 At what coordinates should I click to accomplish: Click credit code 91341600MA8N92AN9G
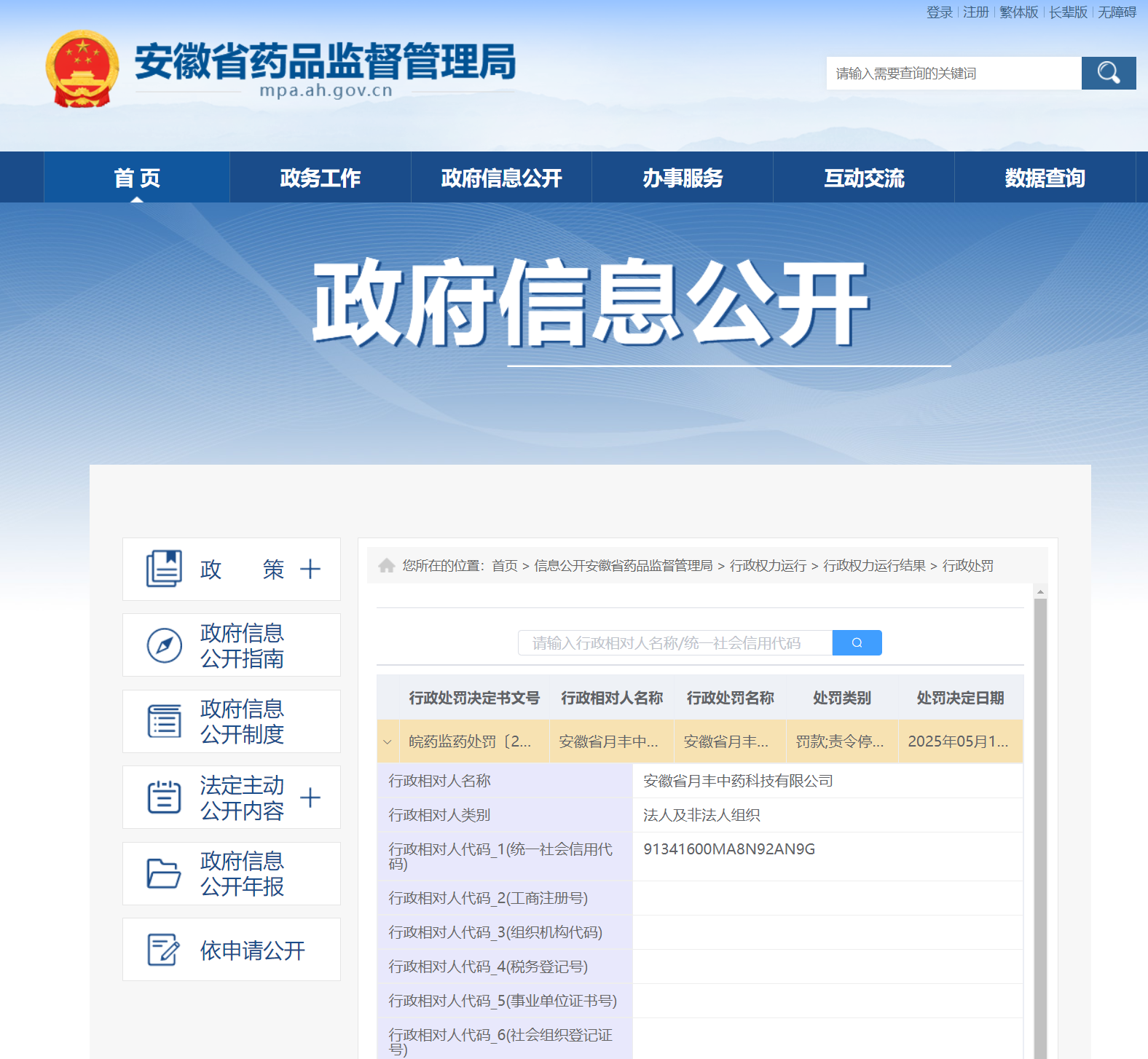(x=729, y=849)
